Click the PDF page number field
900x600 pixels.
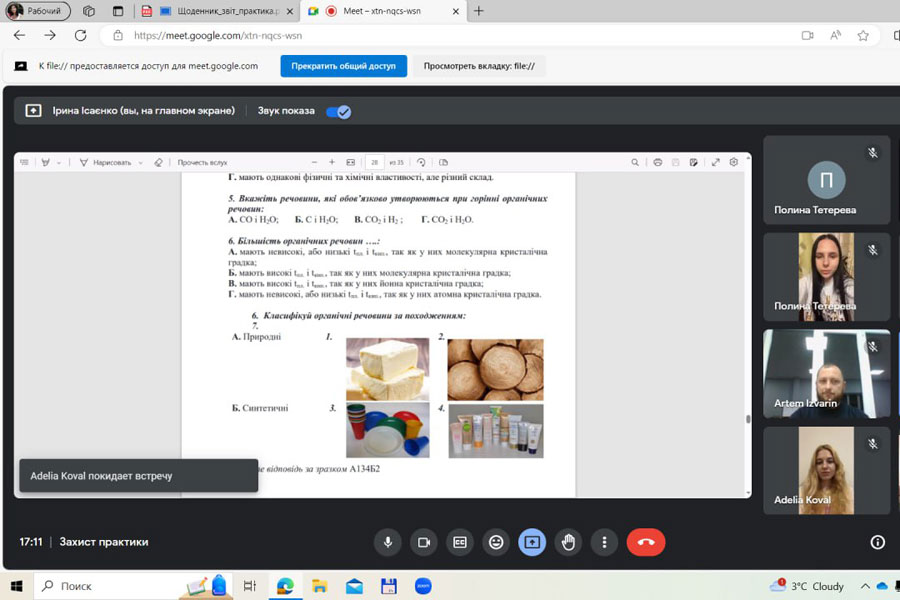point(374,162)
